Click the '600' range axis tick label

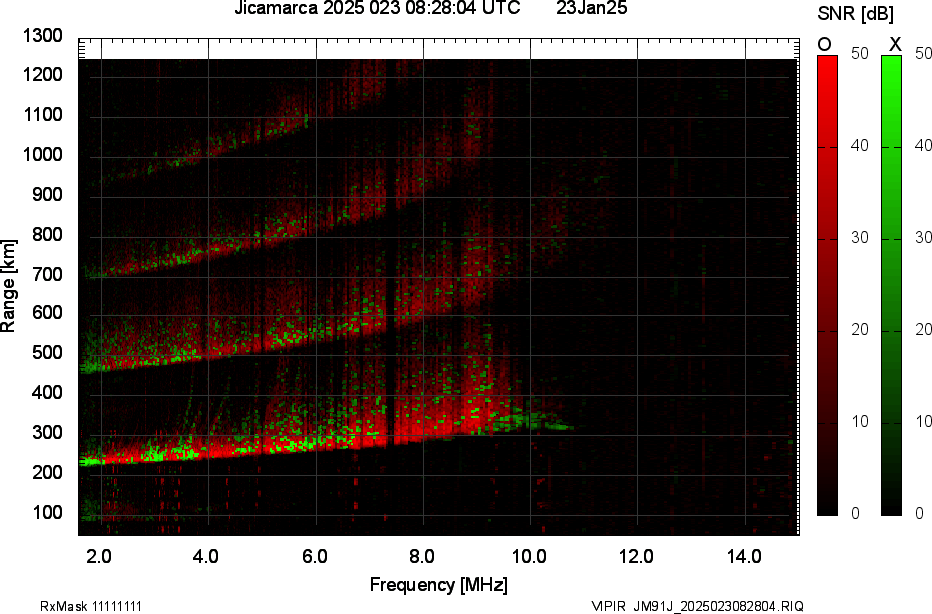click(47, 313)
